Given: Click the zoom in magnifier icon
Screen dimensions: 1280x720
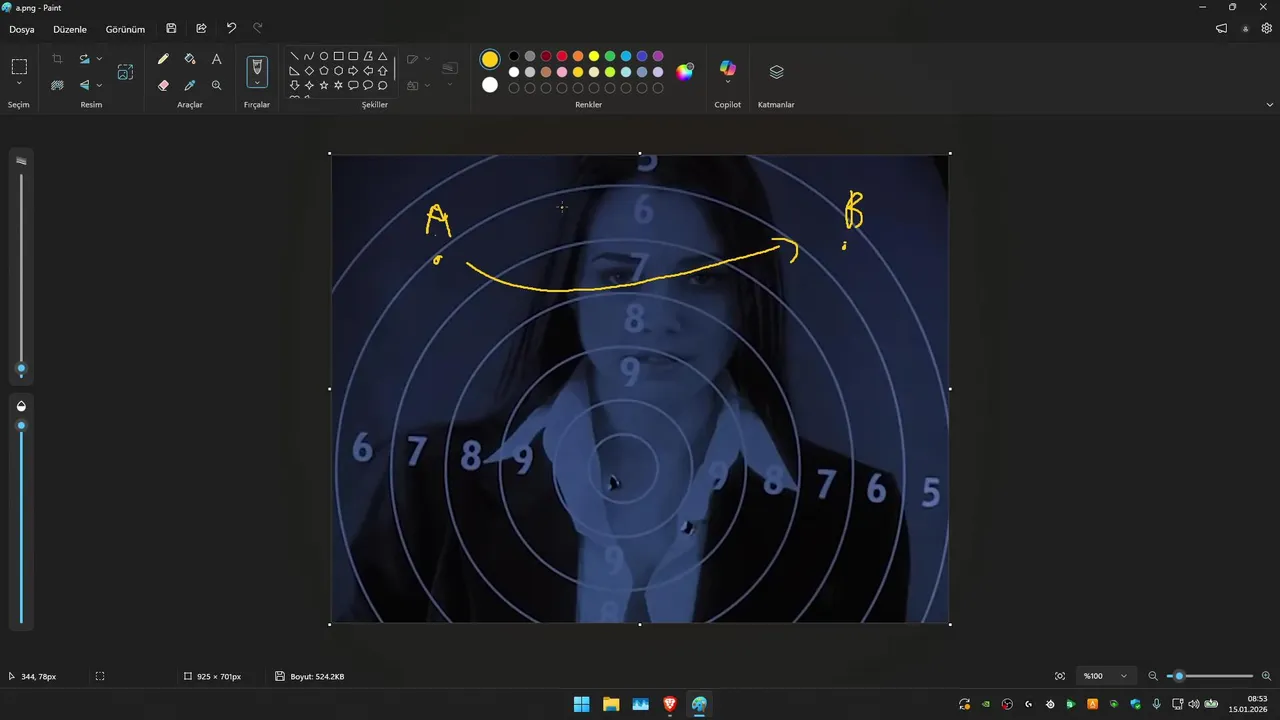Looking at the screenshot, I should coord(1266,676).
